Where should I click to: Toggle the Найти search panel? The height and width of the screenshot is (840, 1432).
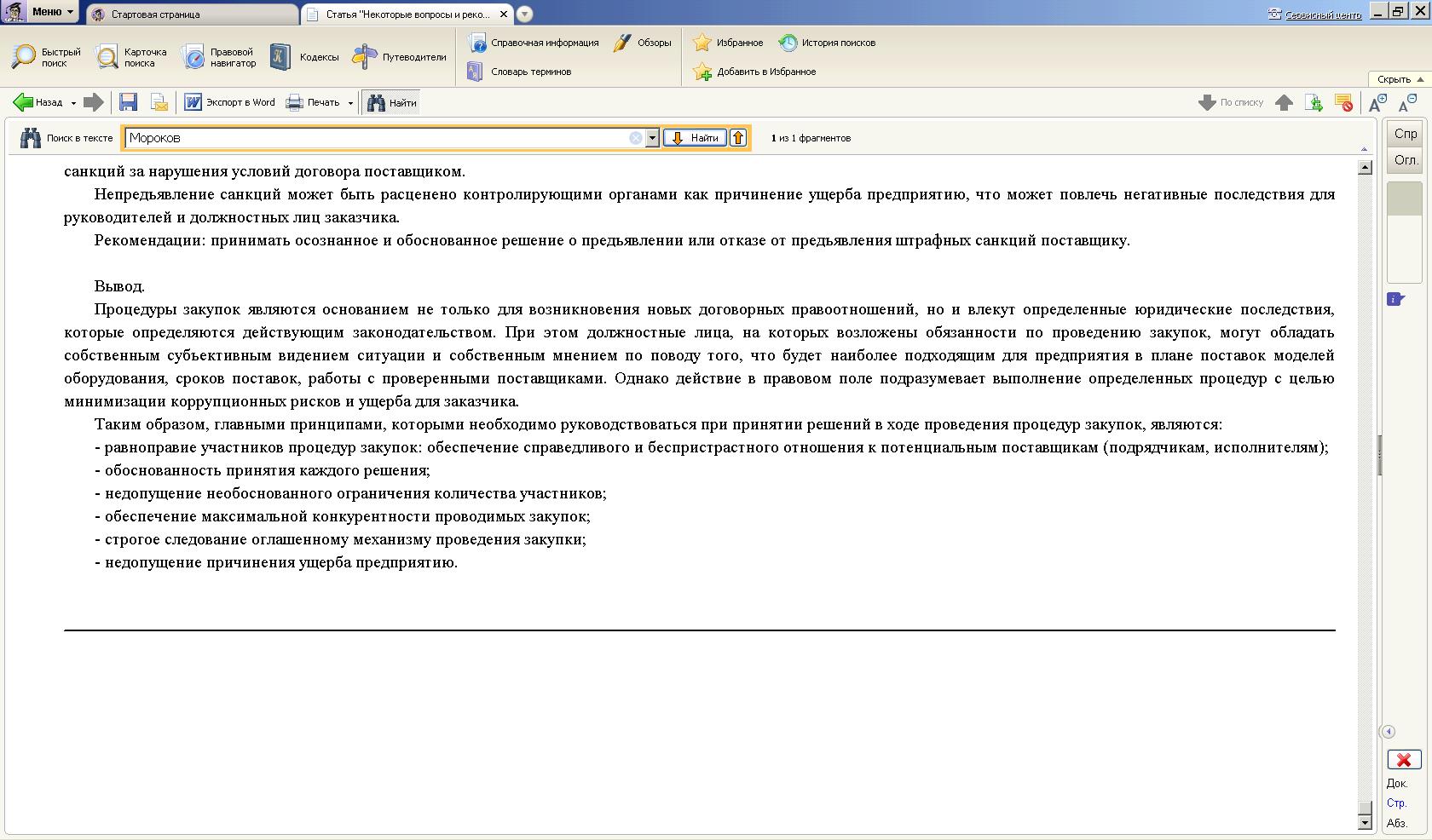[x=392, y=102]
